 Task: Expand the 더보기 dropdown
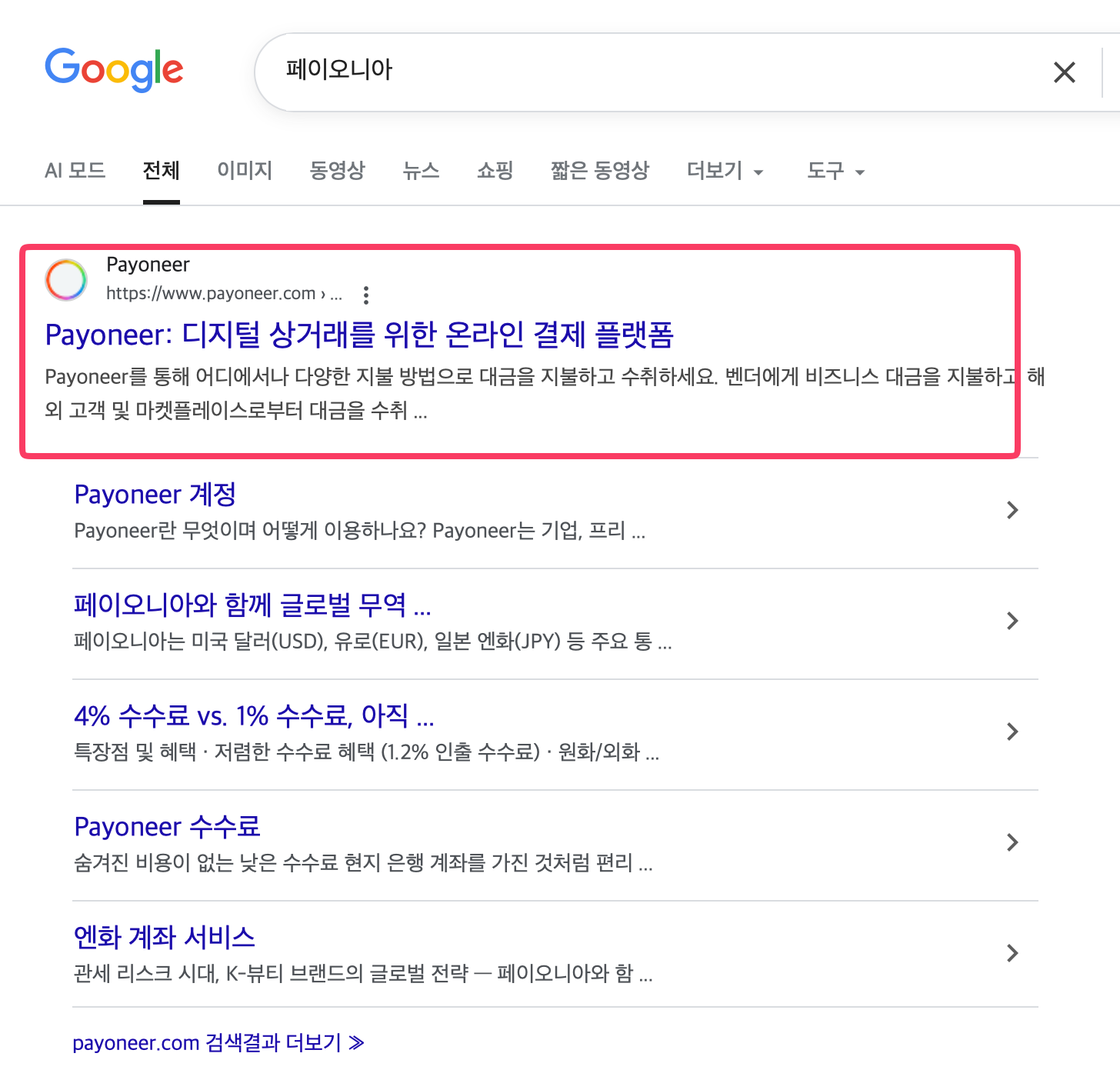725,171
